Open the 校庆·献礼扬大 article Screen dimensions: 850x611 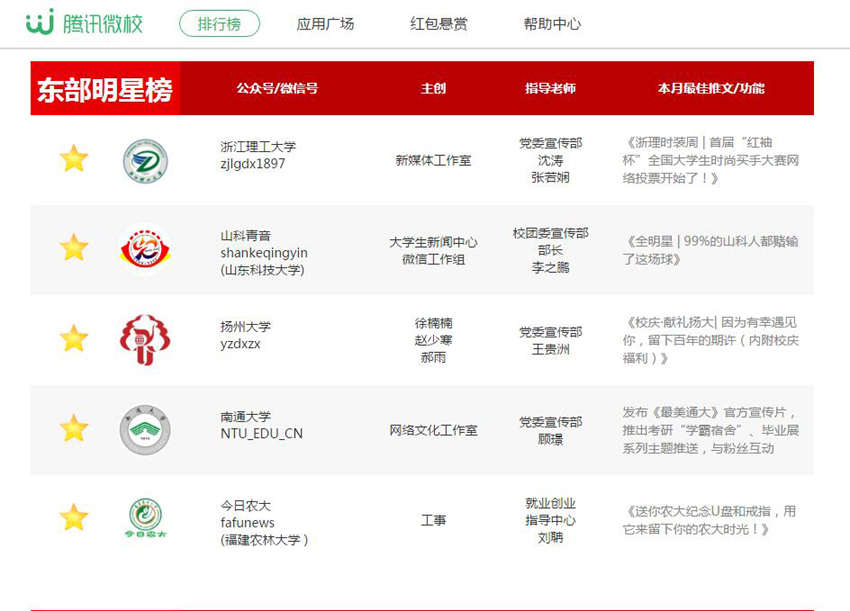[x=711, y=340]
